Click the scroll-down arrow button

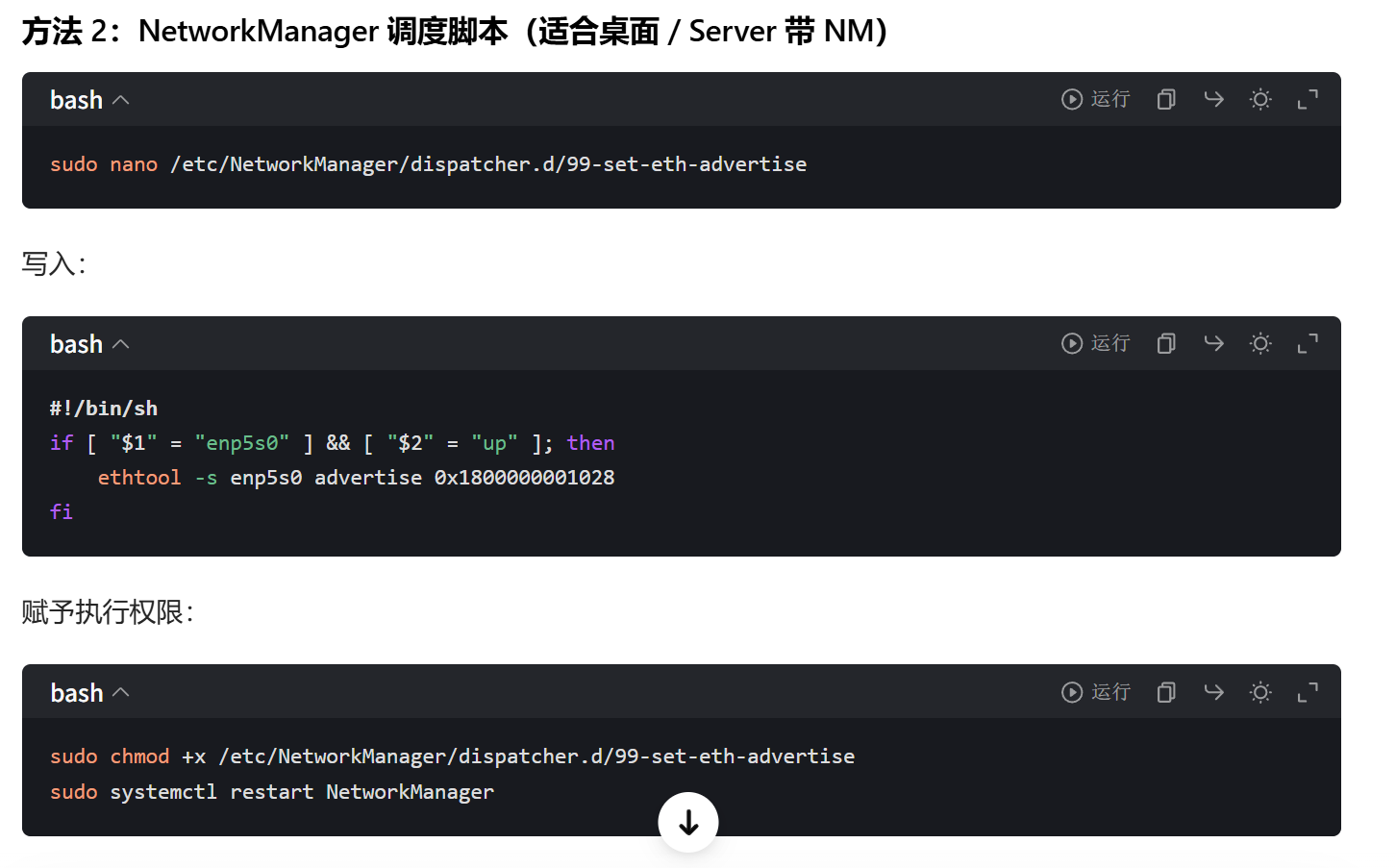click(687, 822)
